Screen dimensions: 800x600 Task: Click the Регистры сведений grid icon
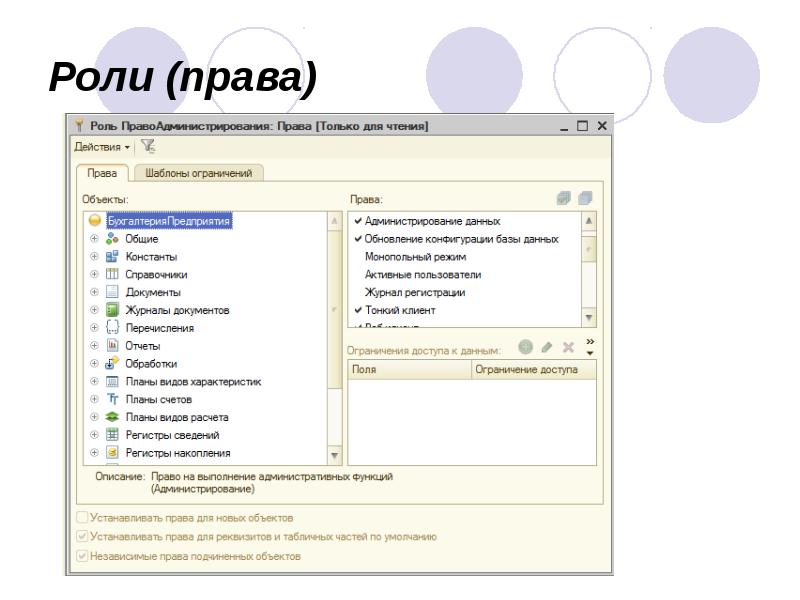point(112,435)
